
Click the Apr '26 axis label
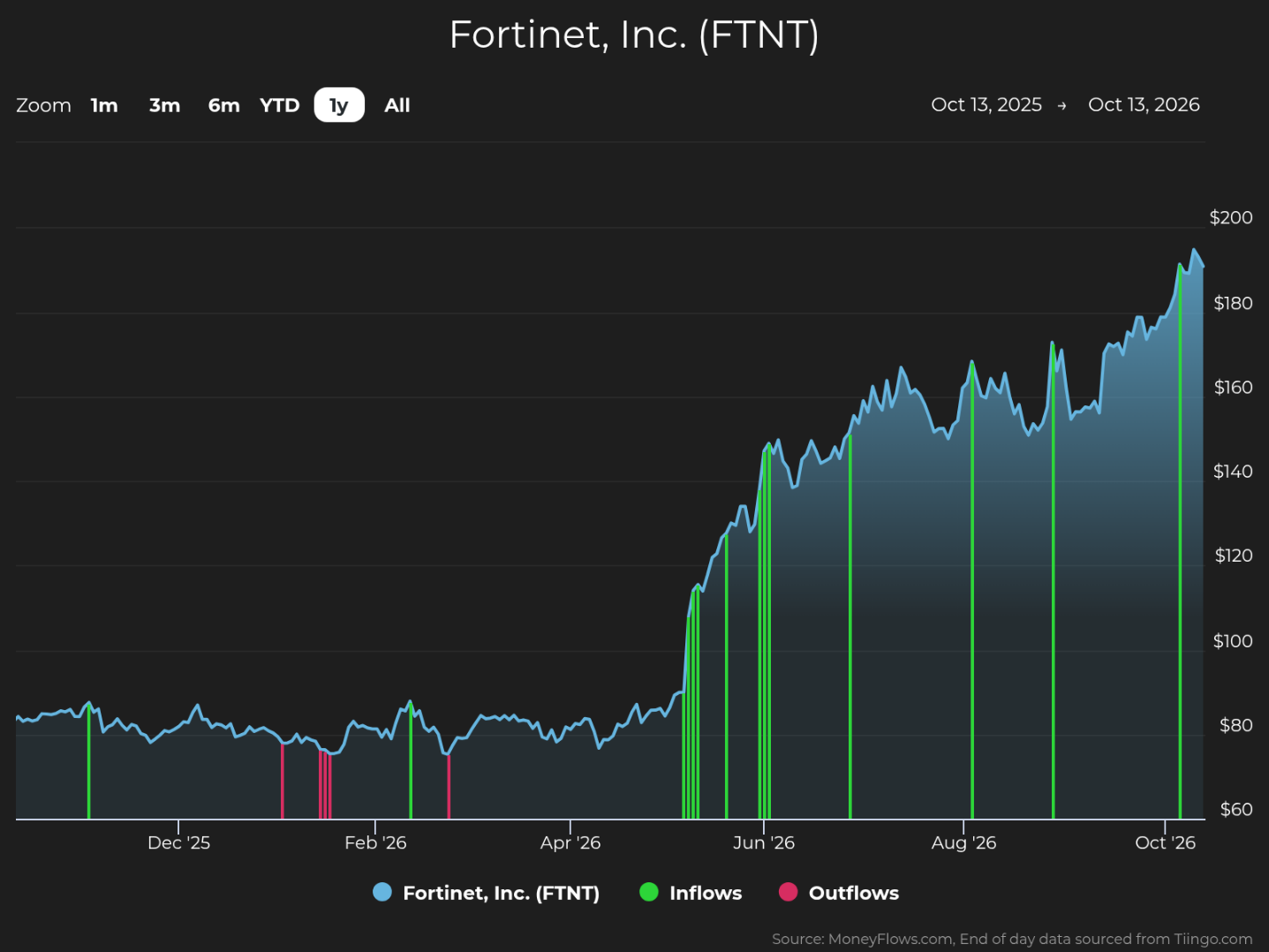[x=570, y=842]
